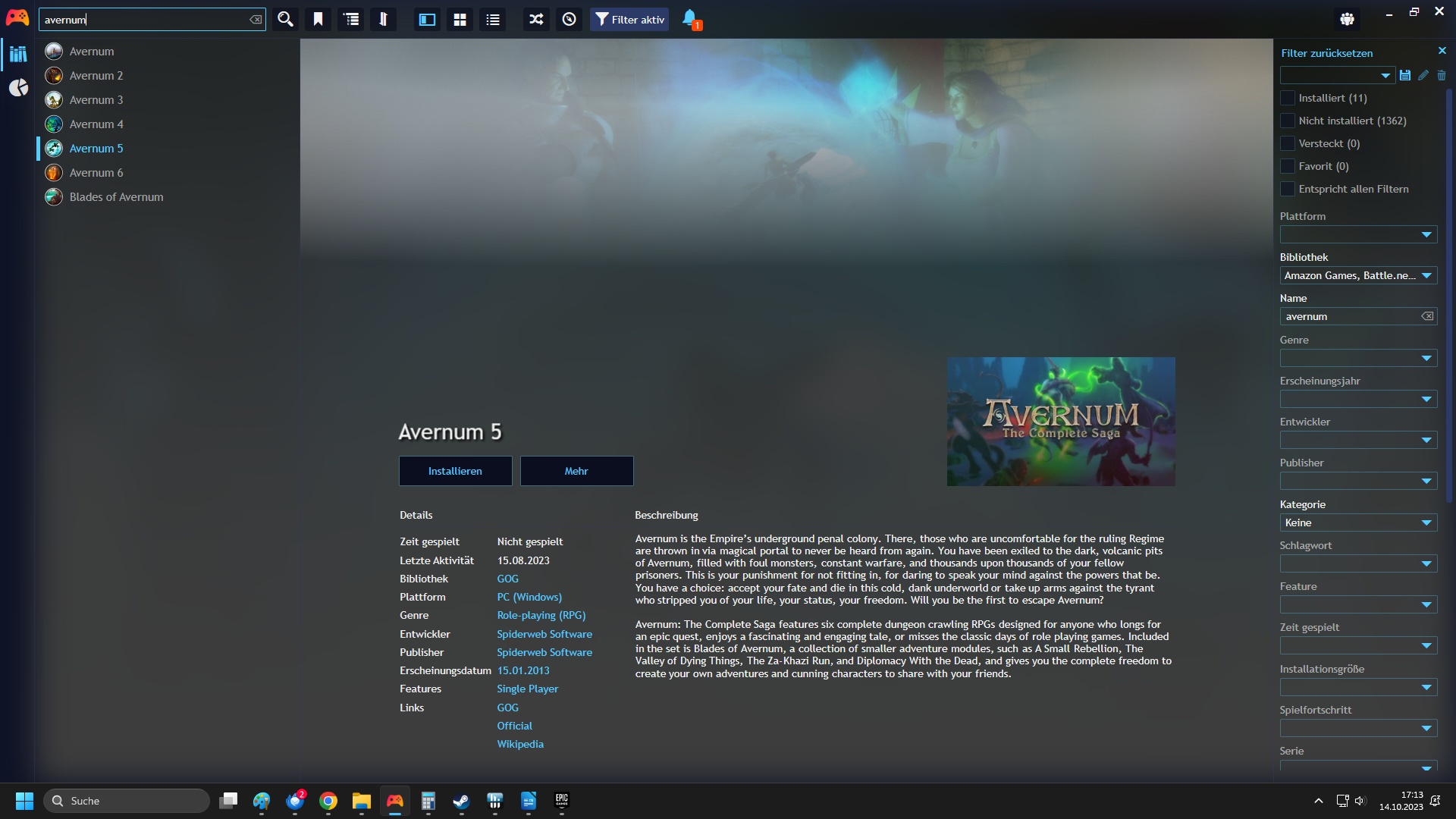
Task: Clear the search box text
Action: pos(256,20)
